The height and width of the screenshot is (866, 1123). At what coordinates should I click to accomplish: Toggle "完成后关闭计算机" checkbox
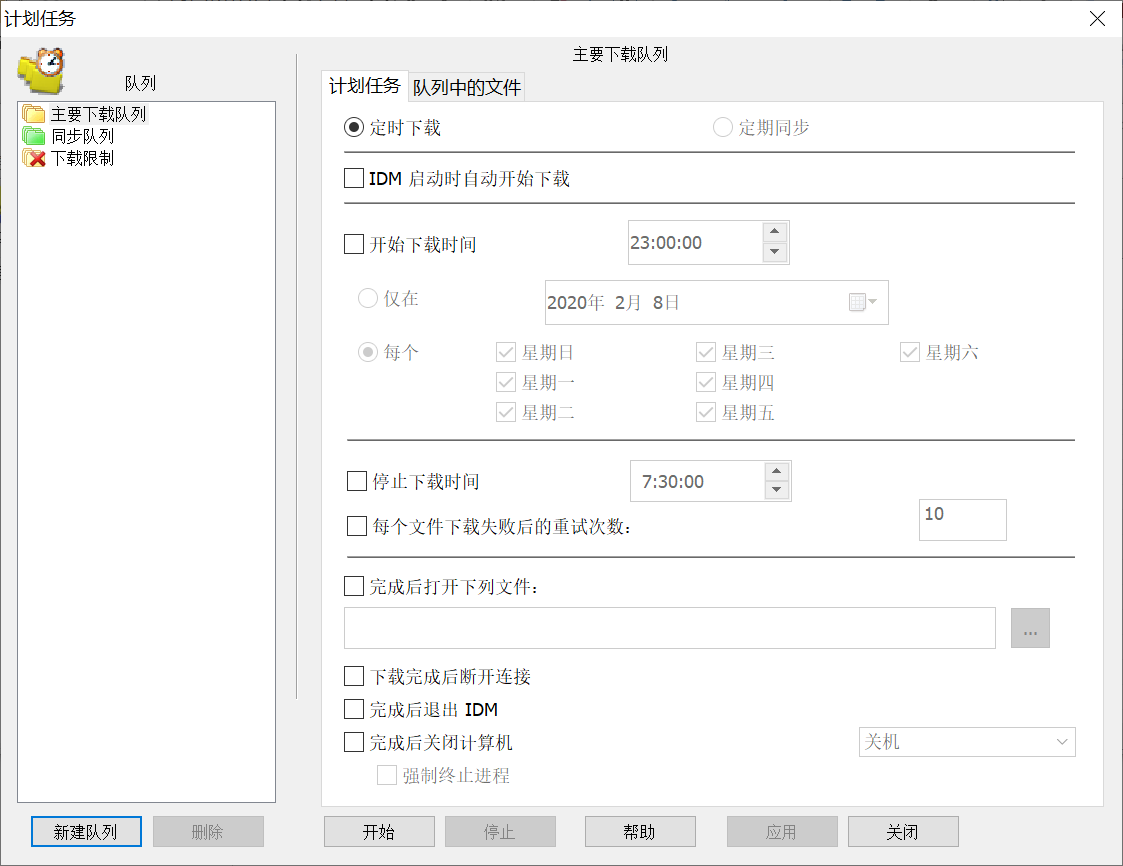354,742
